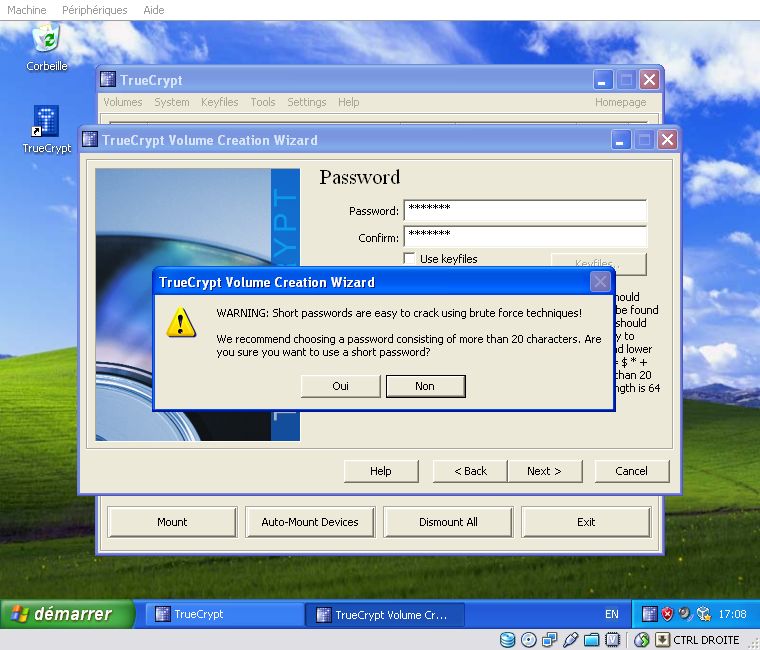Click the Mount button in TrueCrypt window
This screenshot has height=650, width=760.
(x=172, y=522)
